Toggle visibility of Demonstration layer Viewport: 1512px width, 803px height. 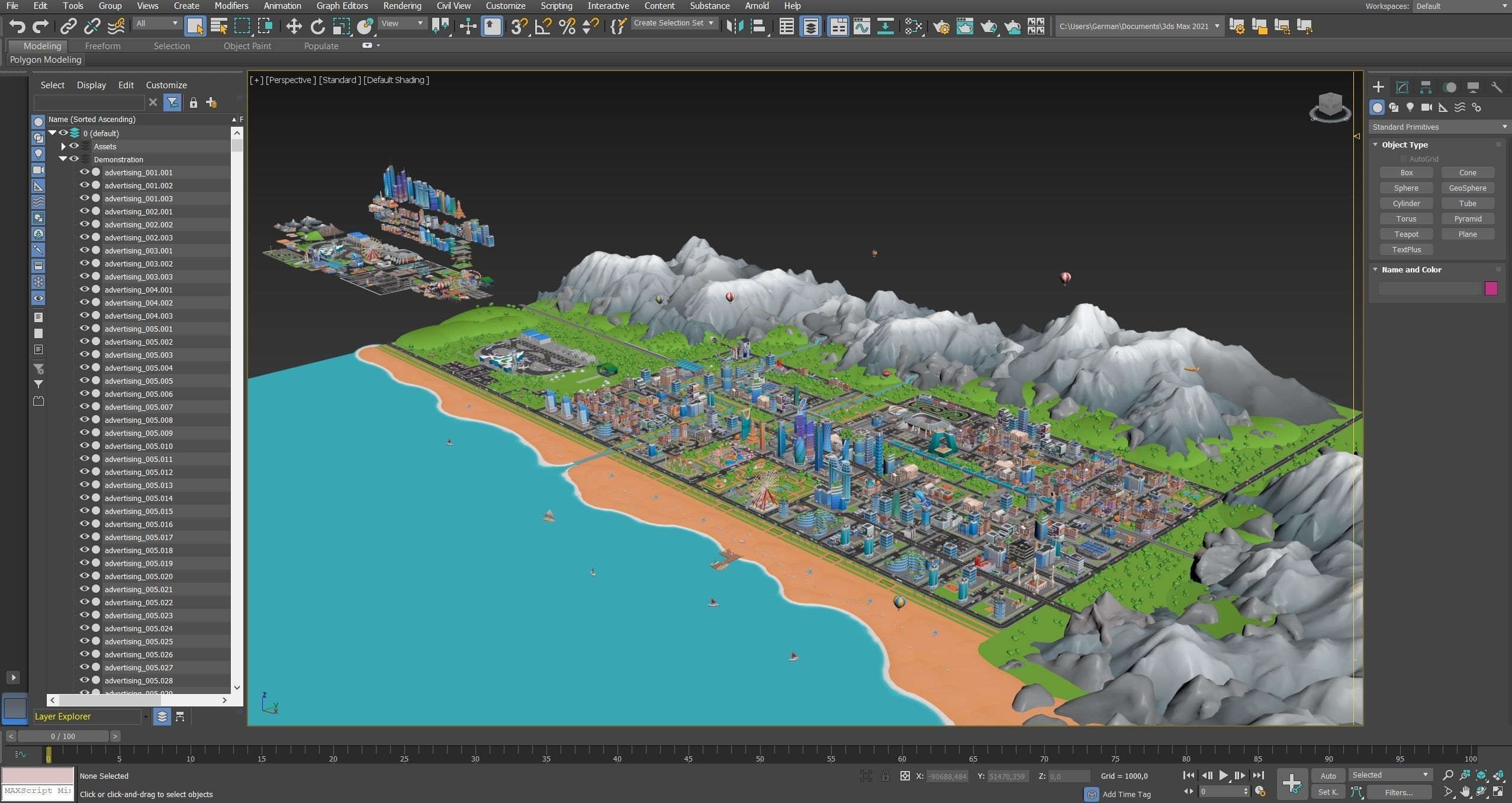click(74, 159)
